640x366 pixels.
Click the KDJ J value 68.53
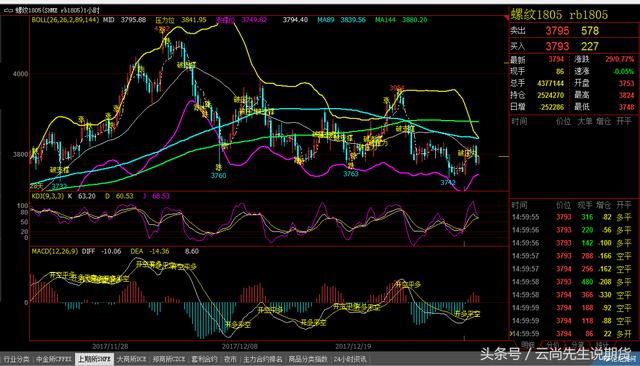[x=160, y=196]
